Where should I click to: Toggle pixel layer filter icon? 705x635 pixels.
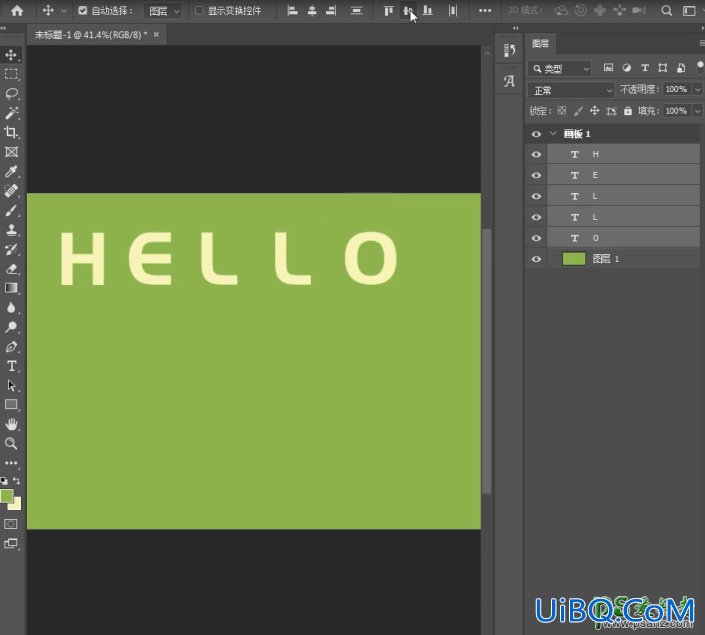coord(608,67)
